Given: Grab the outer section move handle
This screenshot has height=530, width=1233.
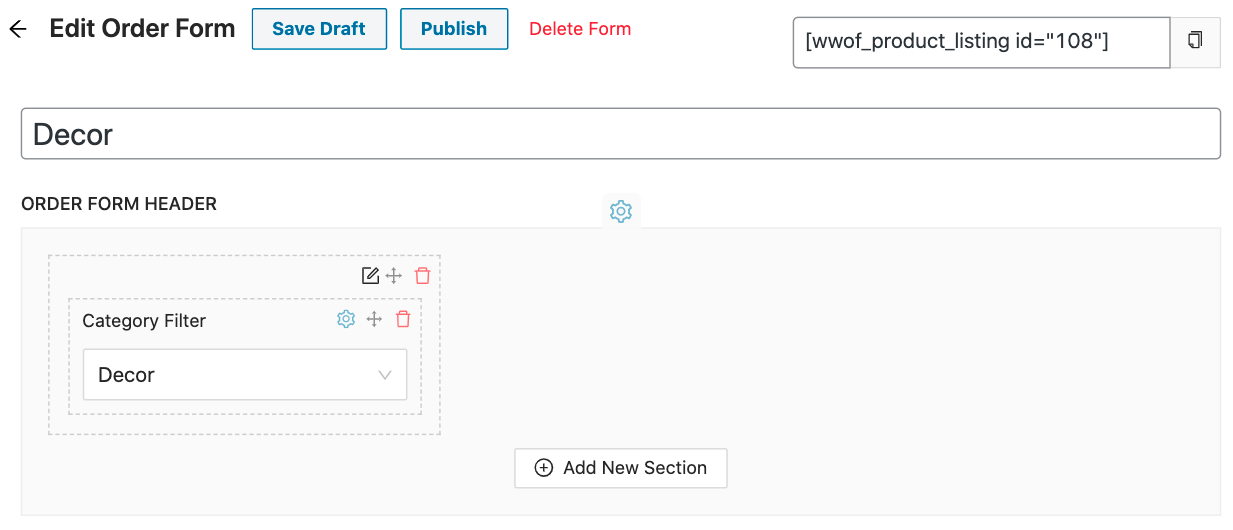Looking at the screenshot, I should tap(394, 276).
